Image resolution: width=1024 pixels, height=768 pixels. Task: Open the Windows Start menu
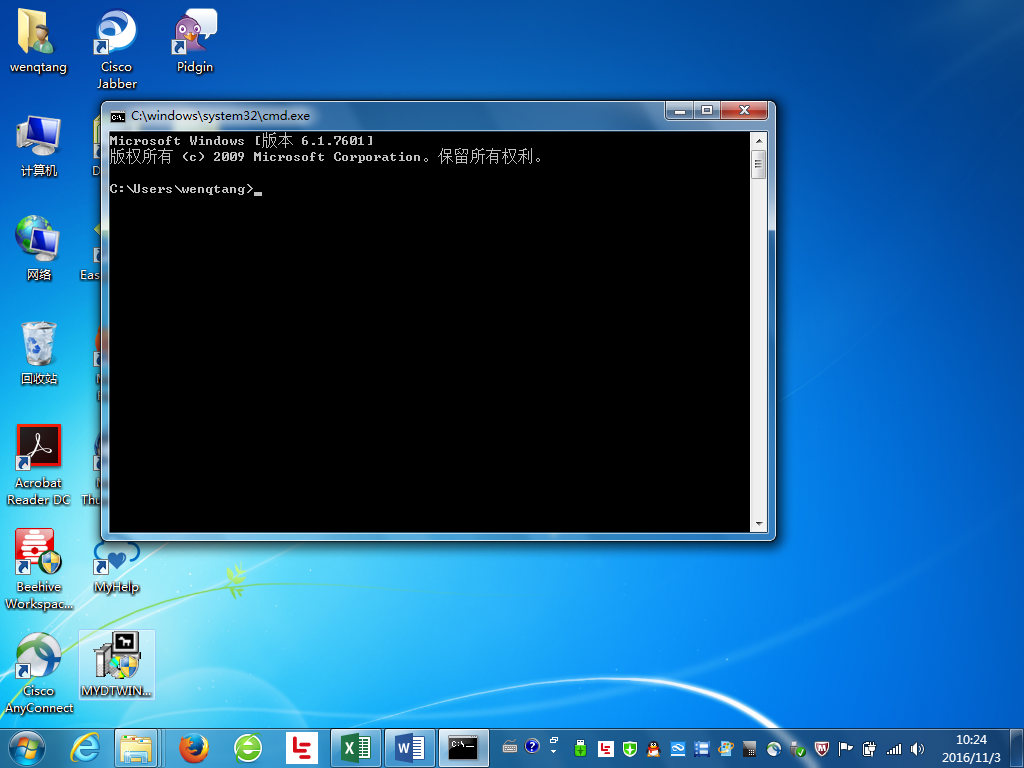click(x=27, y=748)
